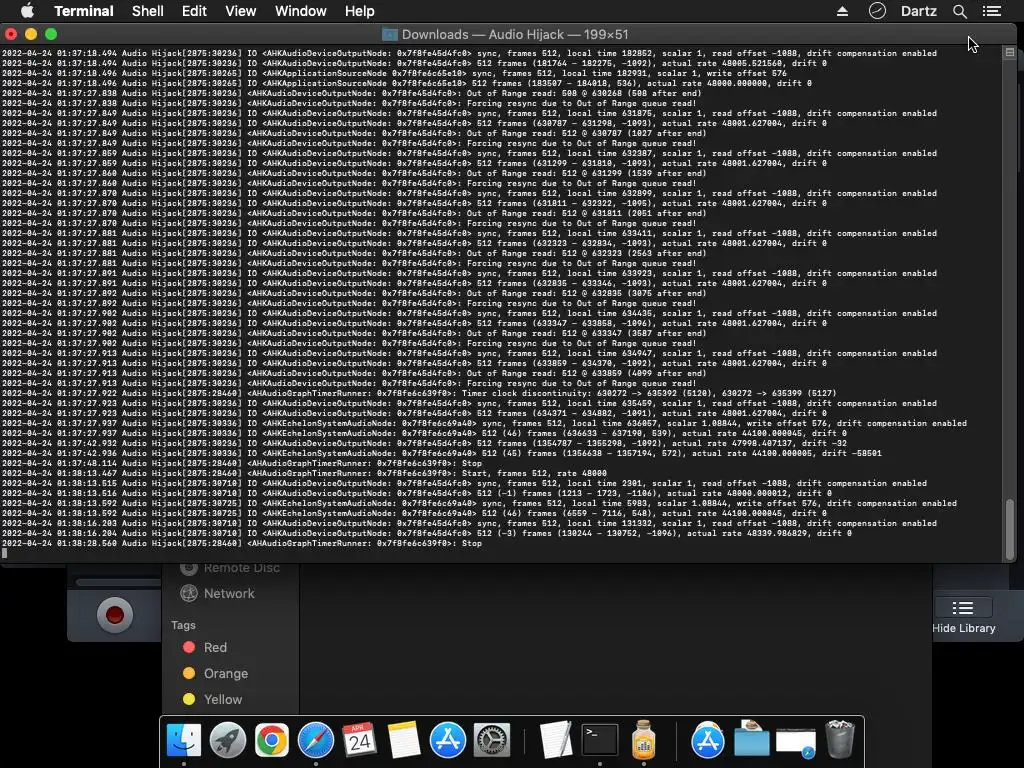Click the 'Start, frames 512, rate 48000' line
1024x768 pixels.
pyautogui.click(x=304, y=473)
